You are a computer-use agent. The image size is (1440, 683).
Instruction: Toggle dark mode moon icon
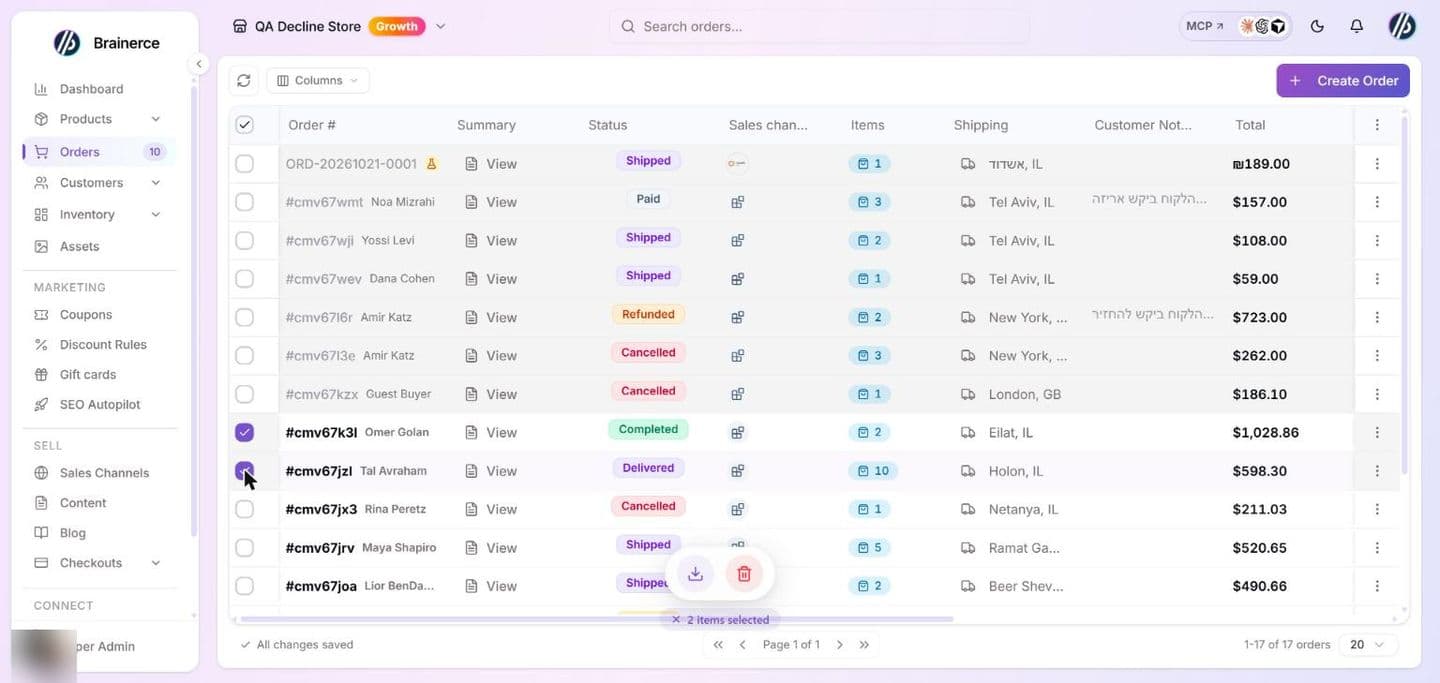pos(1317,27)
